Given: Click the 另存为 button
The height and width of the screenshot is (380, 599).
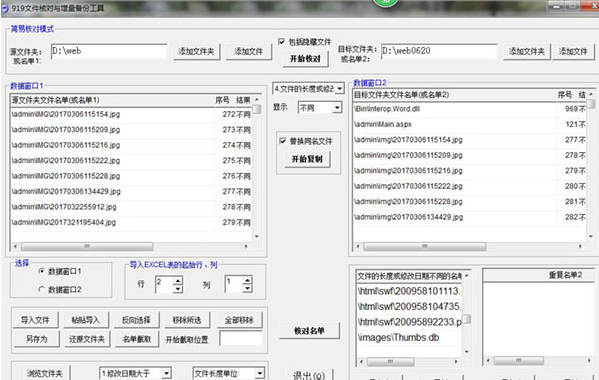Looking at the screenshot, I should (37, 339).
